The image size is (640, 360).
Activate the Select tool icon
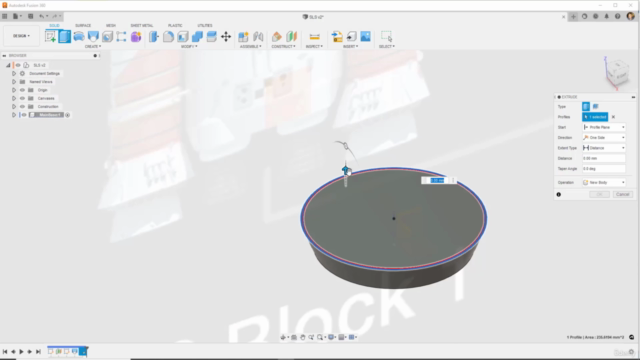[x=386, y=36]
